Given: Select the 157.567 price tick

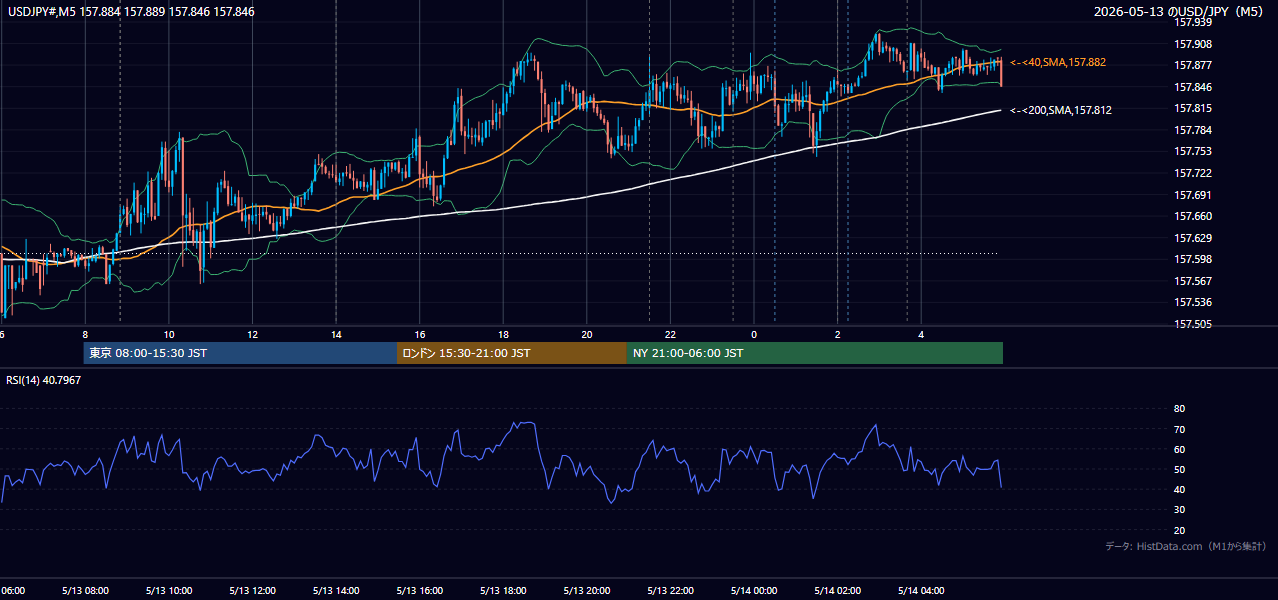Looking at the screenshot, I should click(x=1194, y=281).
